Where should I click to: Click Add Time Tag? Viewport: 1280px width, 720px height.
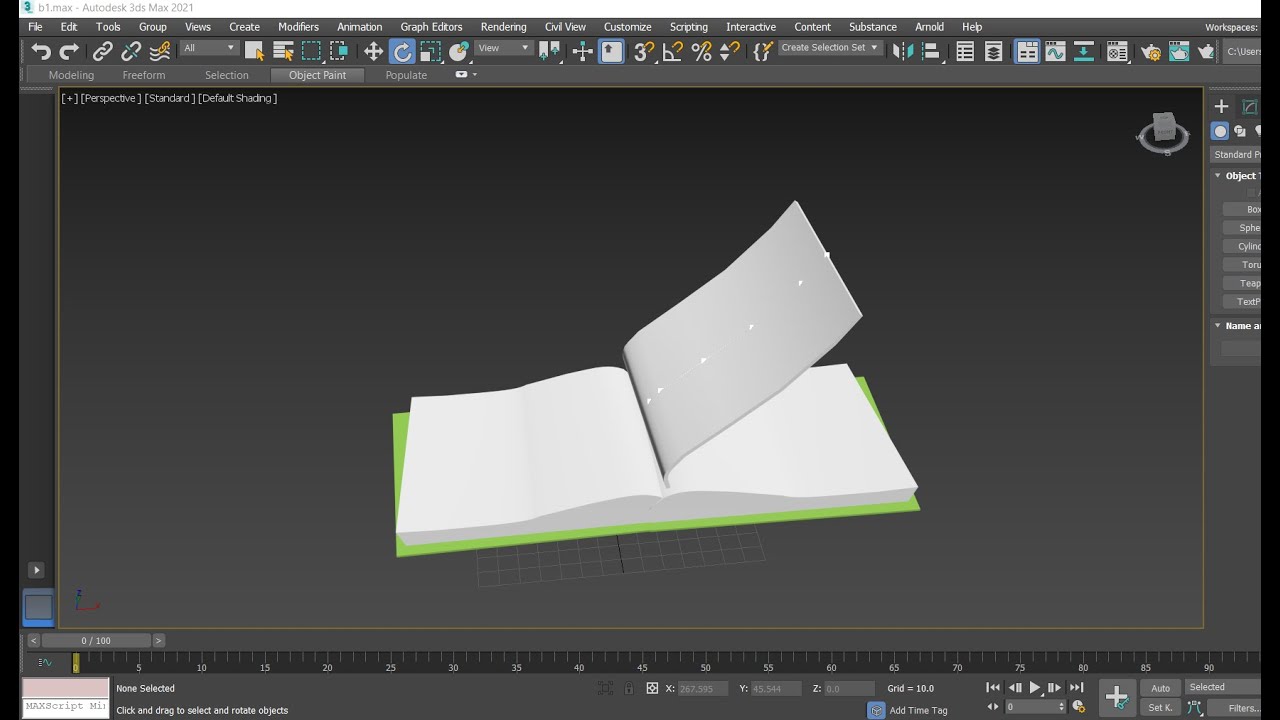918,710
